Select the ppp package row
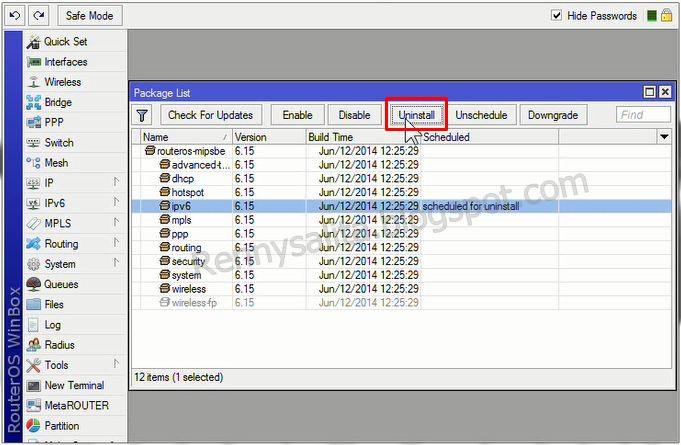 (x=402, y=234)
